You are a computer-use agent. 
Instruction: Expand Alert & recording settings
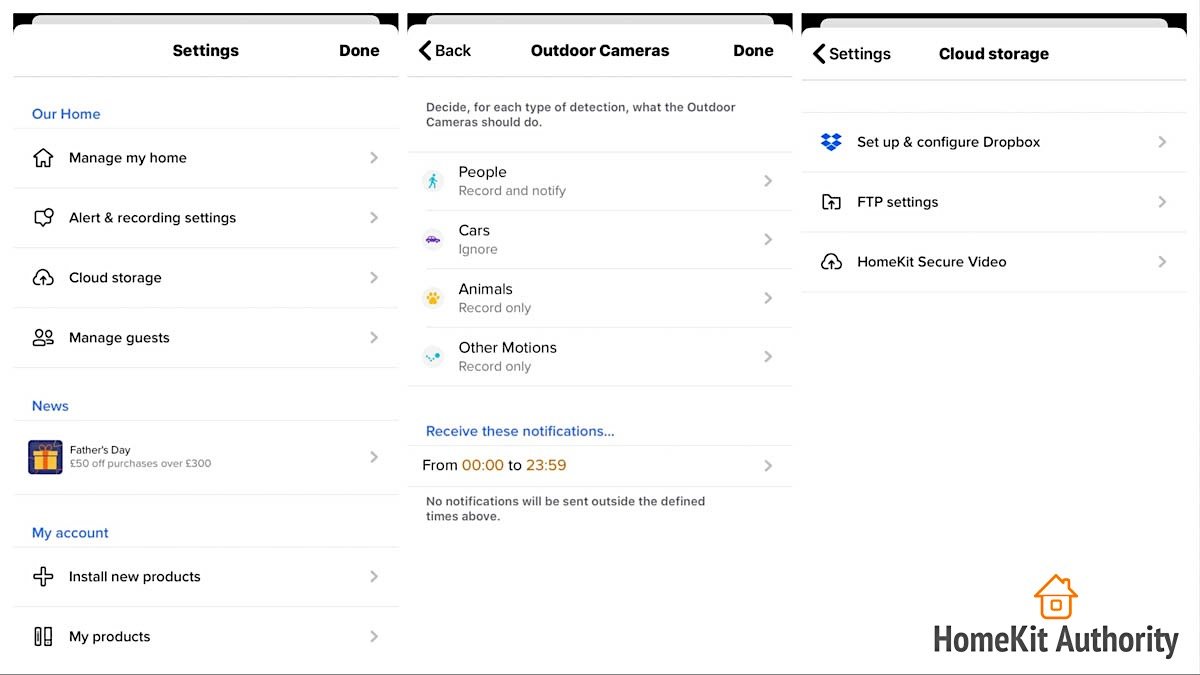click(205, 217)
